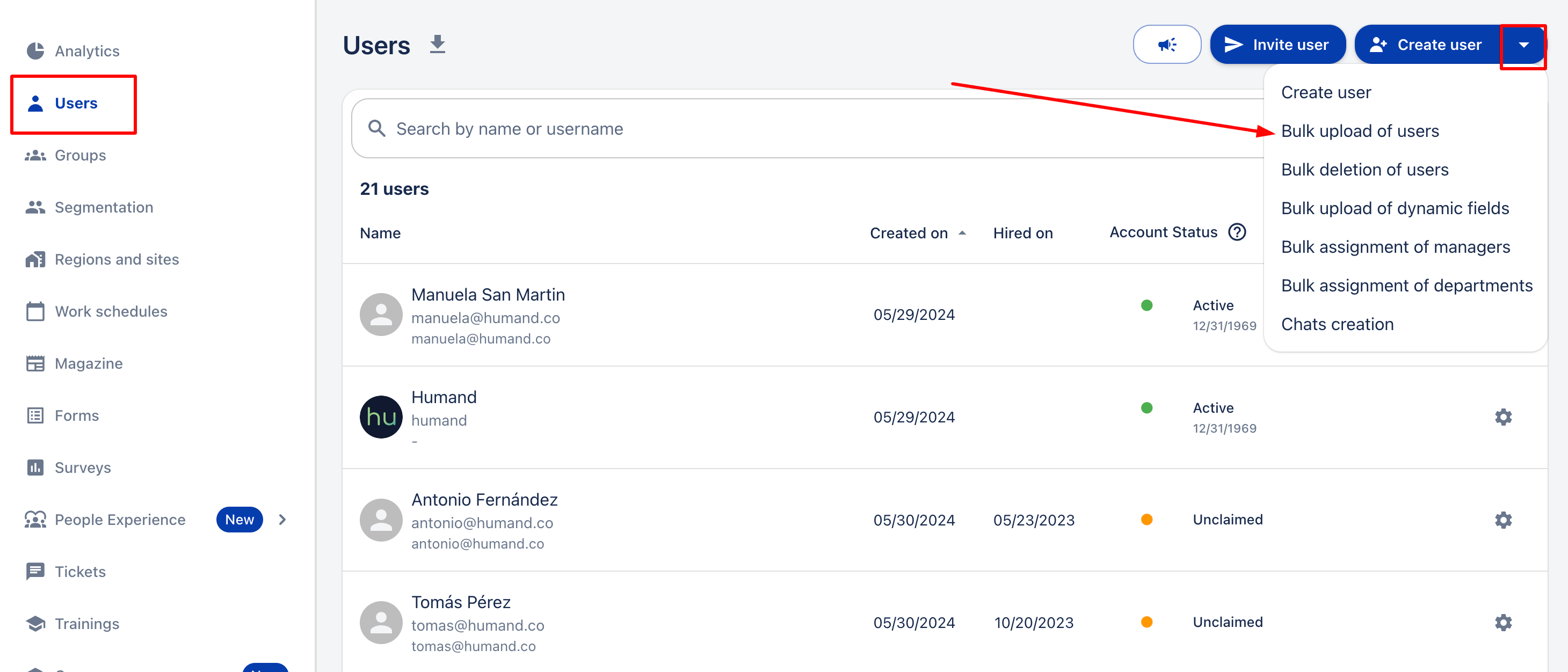Click the Invite user button
Viewport: 1568px width, 672px height.
pos(1277,44)
